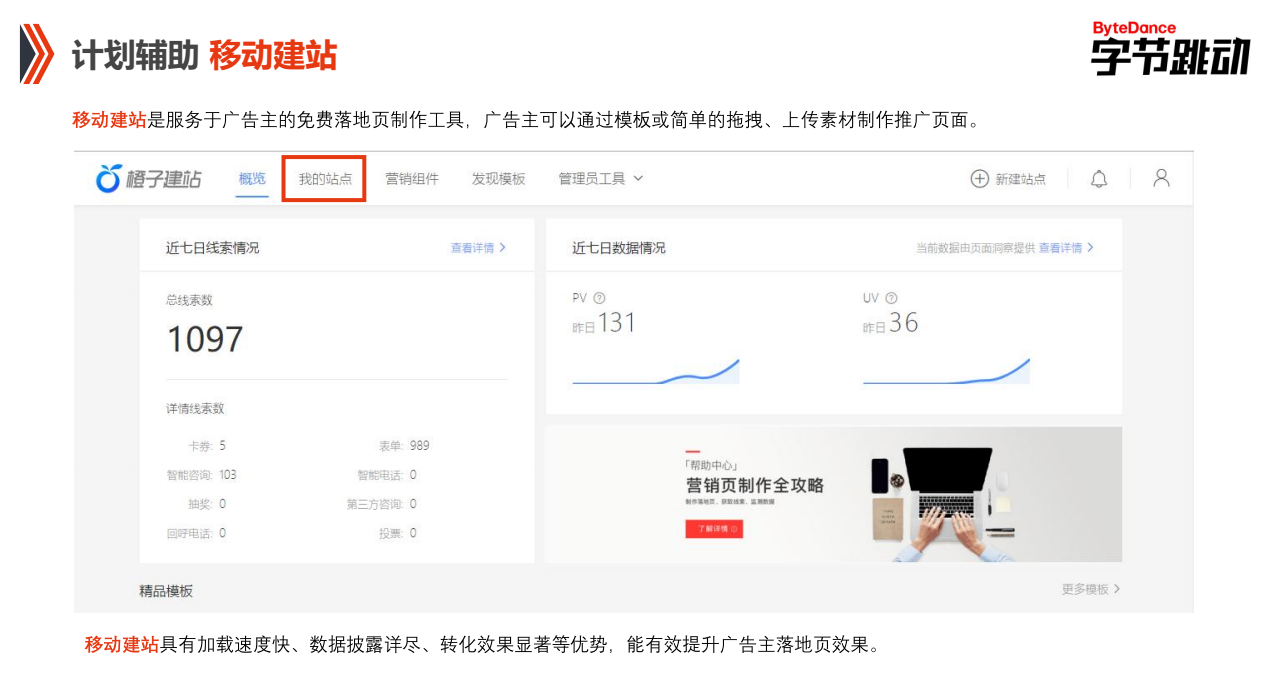Screen dimensions: 1273x693
Task: Click the plus icon beside 新建站点
Action: tap(977, 178)
